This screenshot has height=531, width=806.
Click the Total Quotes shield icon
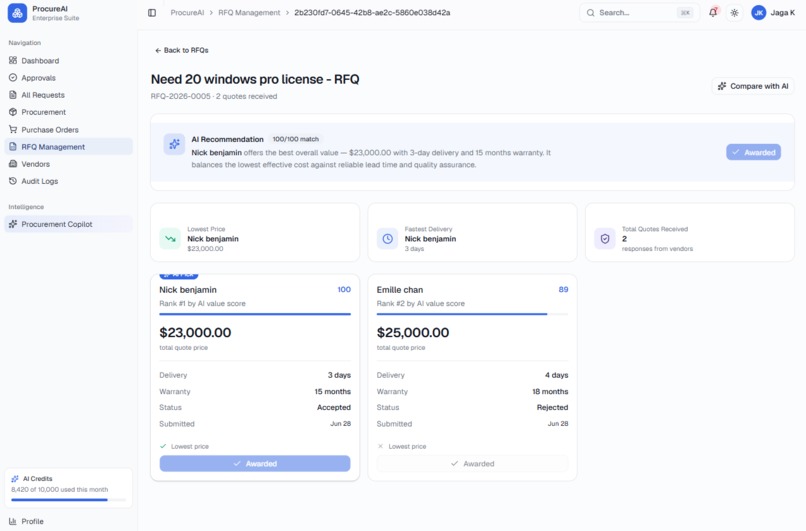[605, 239]
